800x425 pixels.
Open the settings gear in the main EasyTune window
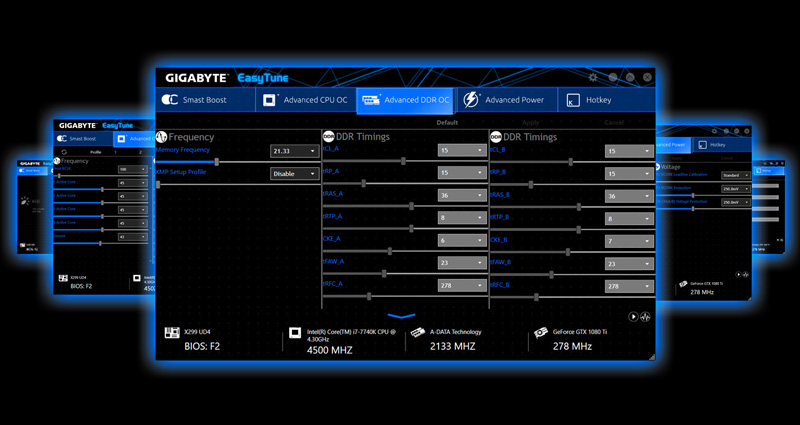[593, 78]
